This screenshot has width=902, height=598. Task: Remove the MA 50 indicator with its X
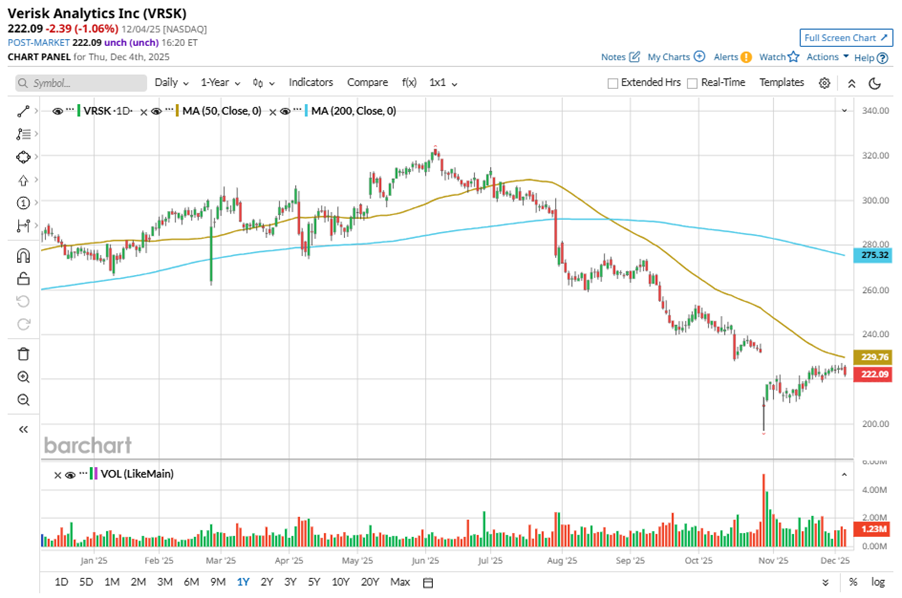[144, 112]
